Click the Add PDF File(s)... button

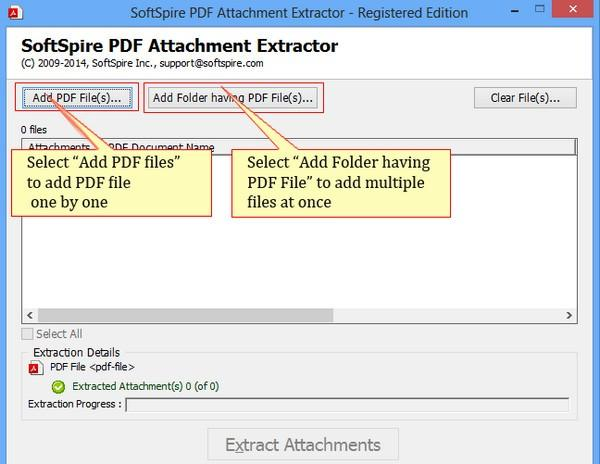click(x=77, y=98)
